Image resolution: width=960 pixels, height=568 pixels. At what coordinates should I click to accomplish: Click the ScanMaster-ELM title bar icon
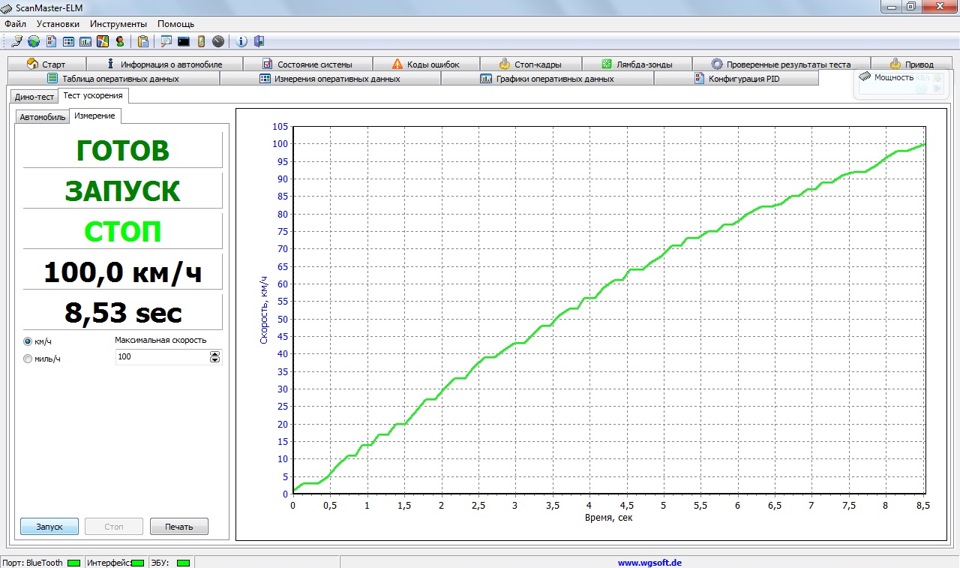click(7, 8)
